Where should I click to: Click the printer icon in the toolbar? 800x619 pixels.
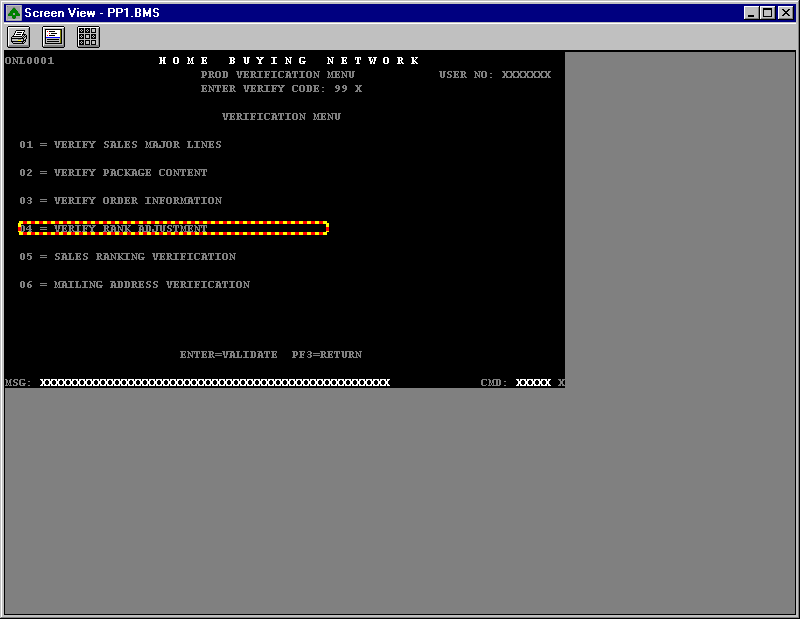[19, 37]
